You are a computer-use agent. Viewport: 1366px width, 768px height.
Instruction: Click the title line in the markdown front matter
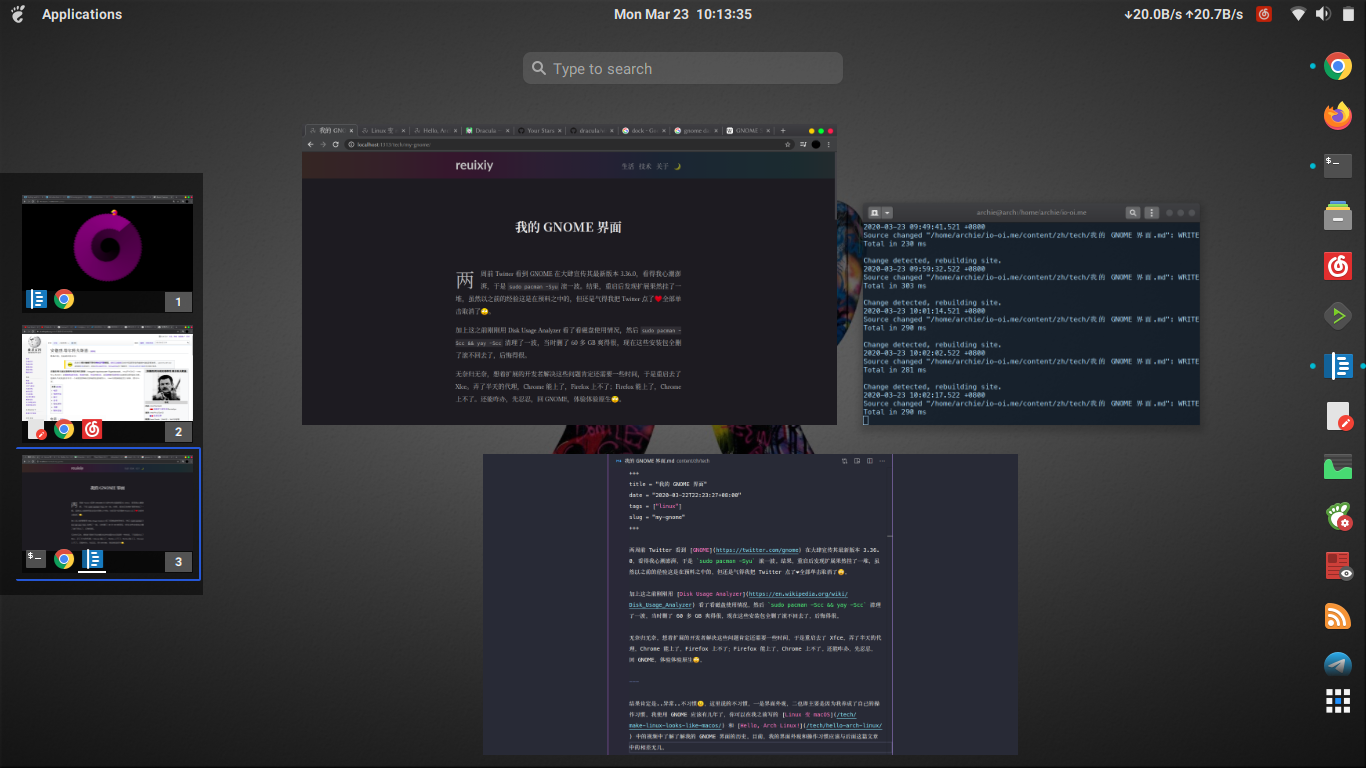(668, 484)
